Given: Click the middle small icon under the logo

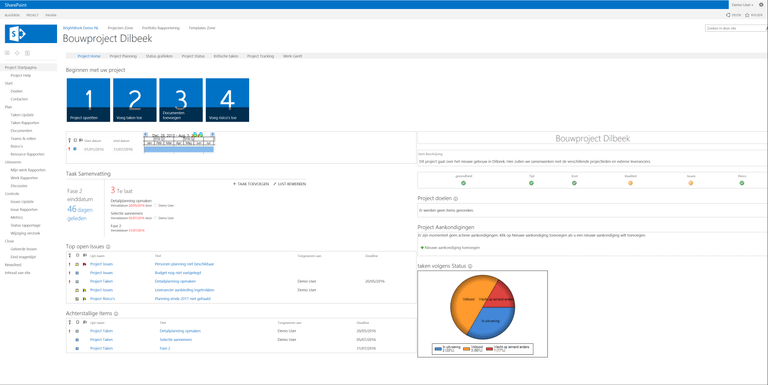Looking at the screenshot, I should click(17, 53).
